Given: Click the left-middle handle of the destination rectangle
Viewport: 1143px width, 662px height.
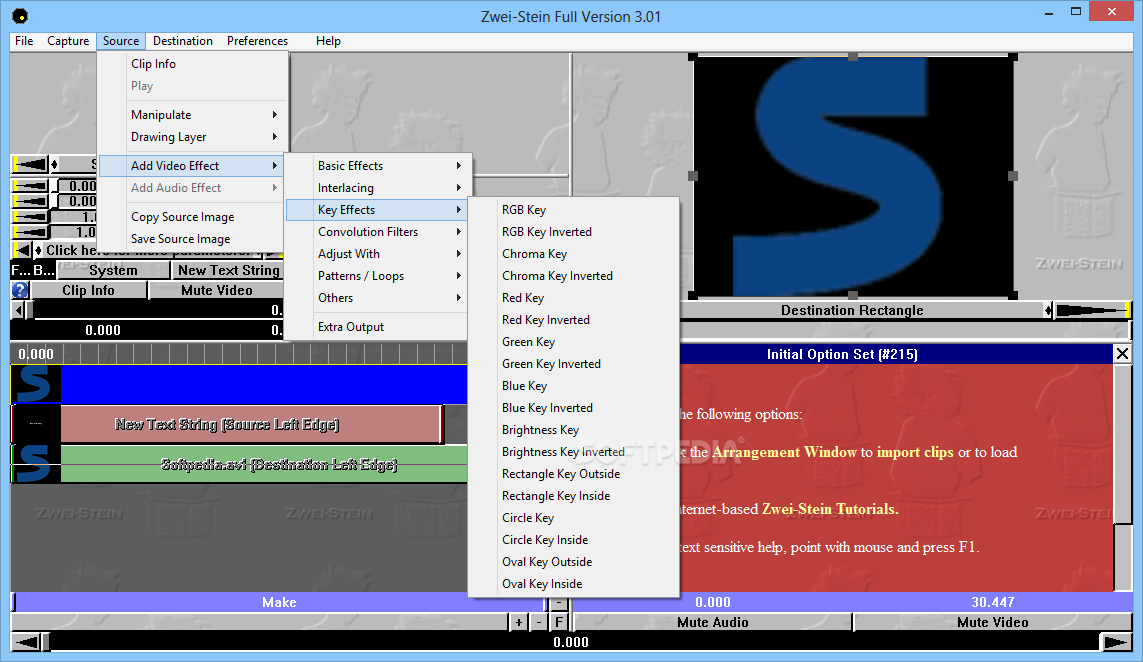Looking at the screenshot, I should click(693, 176).
